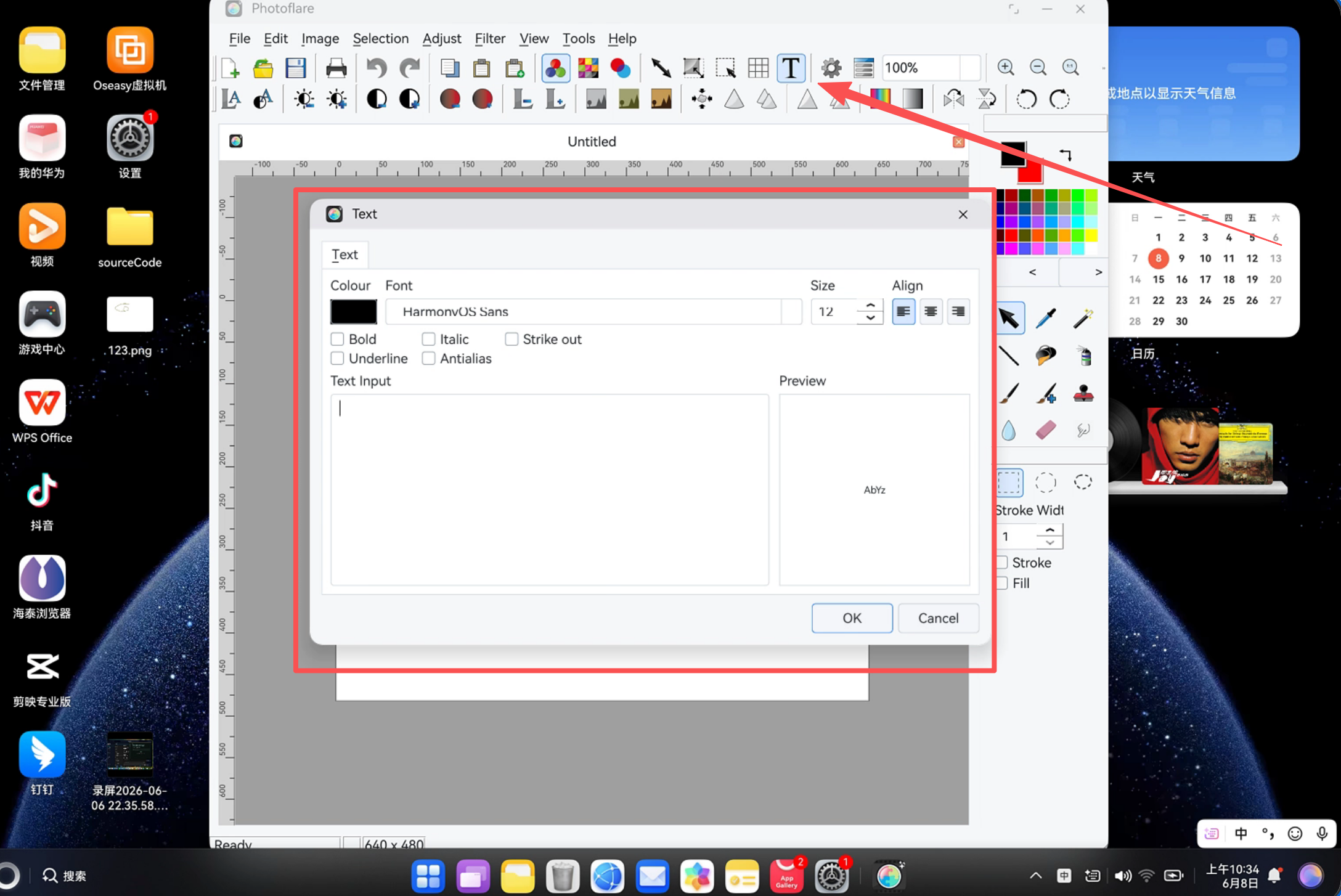The width and height of the screenshot is (1341, 896).
Task: Click the Zoom in magnifier icon
Action: point(1006,68)
